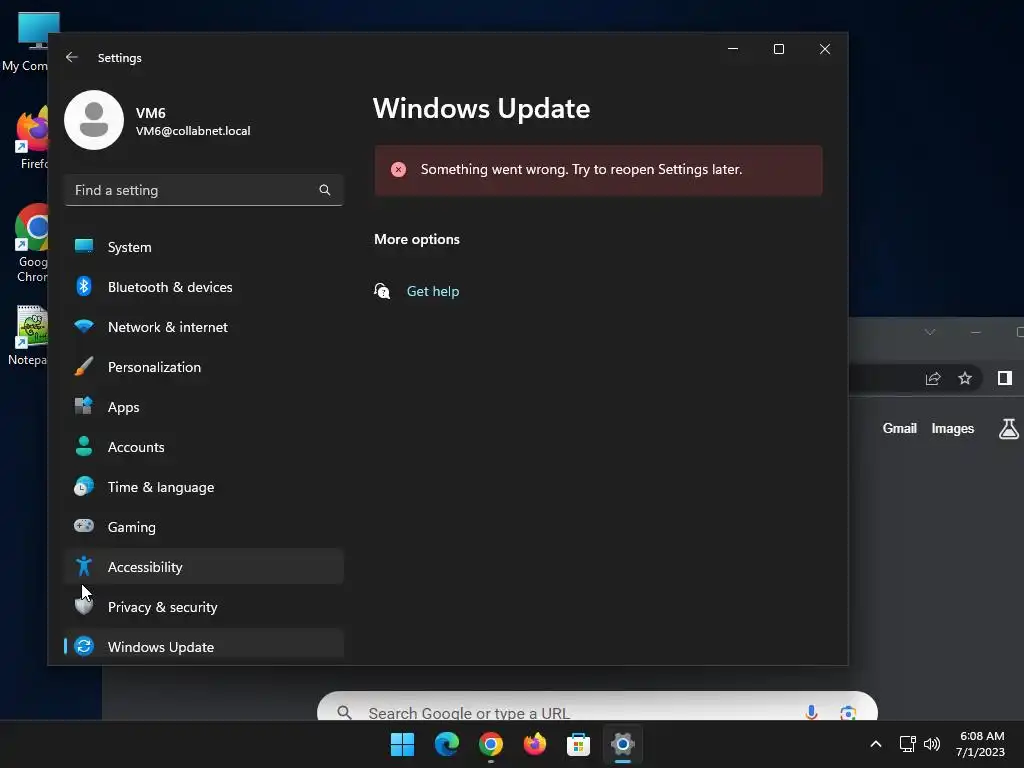Toggle Chrome's side panel icon
This screenshot has width=1024, height=768.
pyautogui.click(x=1004, y=378)
